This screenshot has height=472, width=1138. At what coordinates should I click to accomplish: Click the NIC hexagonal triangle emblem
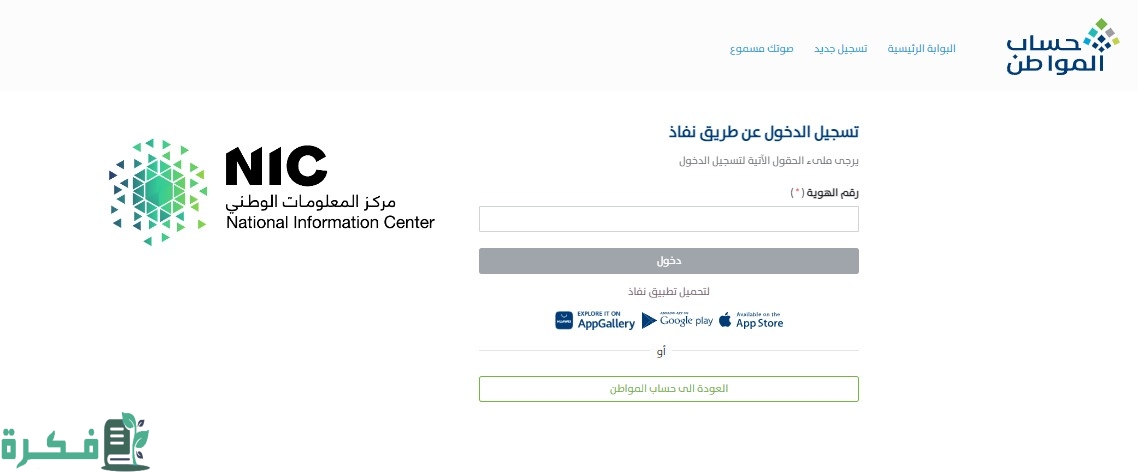[157, 192]
